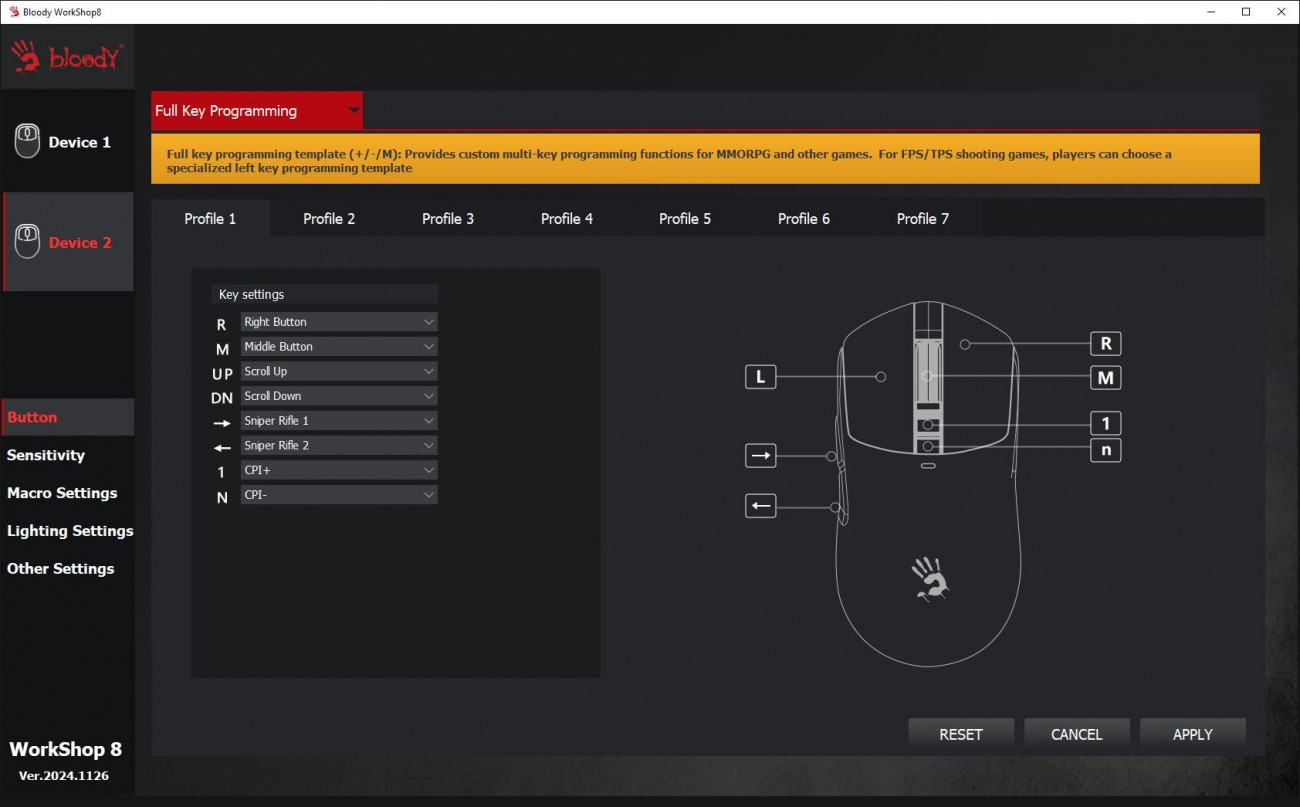Open the Sniper Rifle 1 key dropdown
Viewport: 1300px width, 807px height.
(x=338, y=421)
